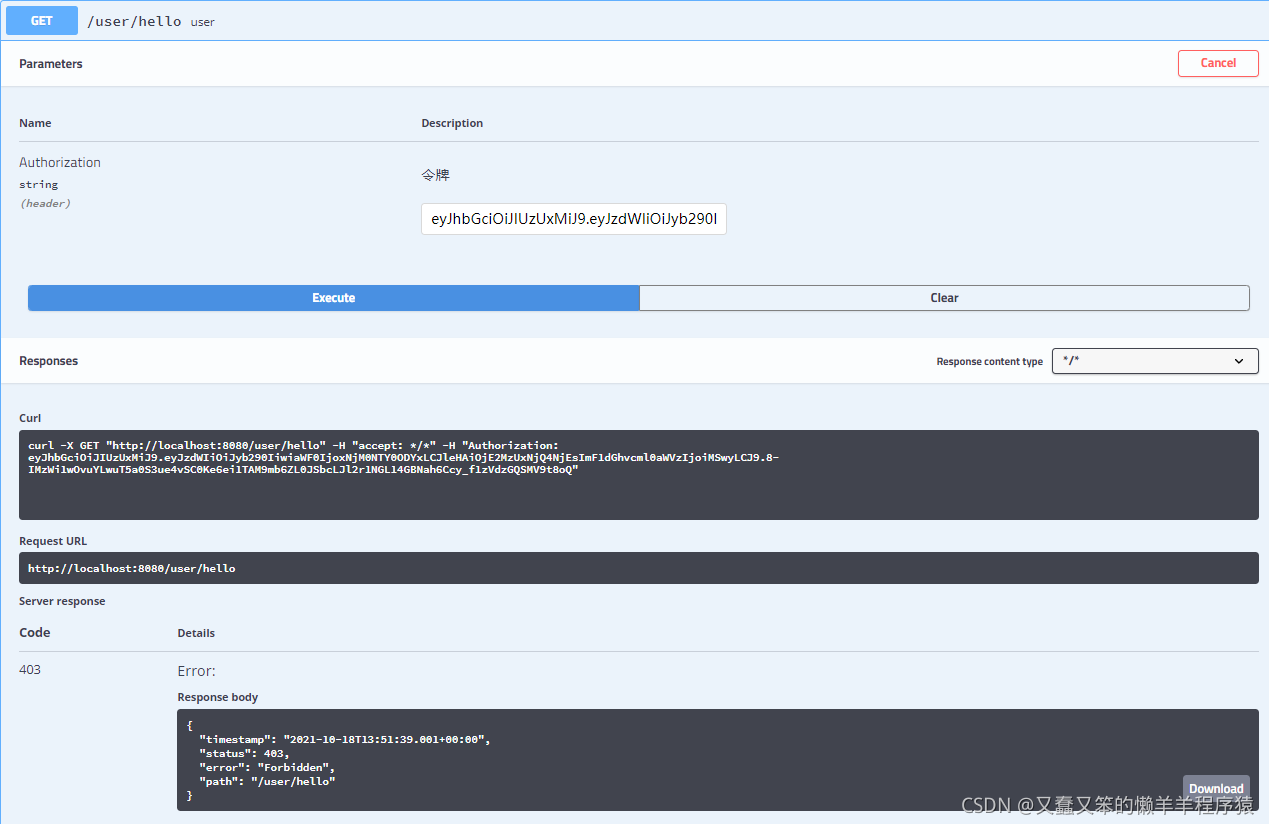Click the "path": "/user/hello" line
This screenshot has height=824, width=1269.
(267, 781)
